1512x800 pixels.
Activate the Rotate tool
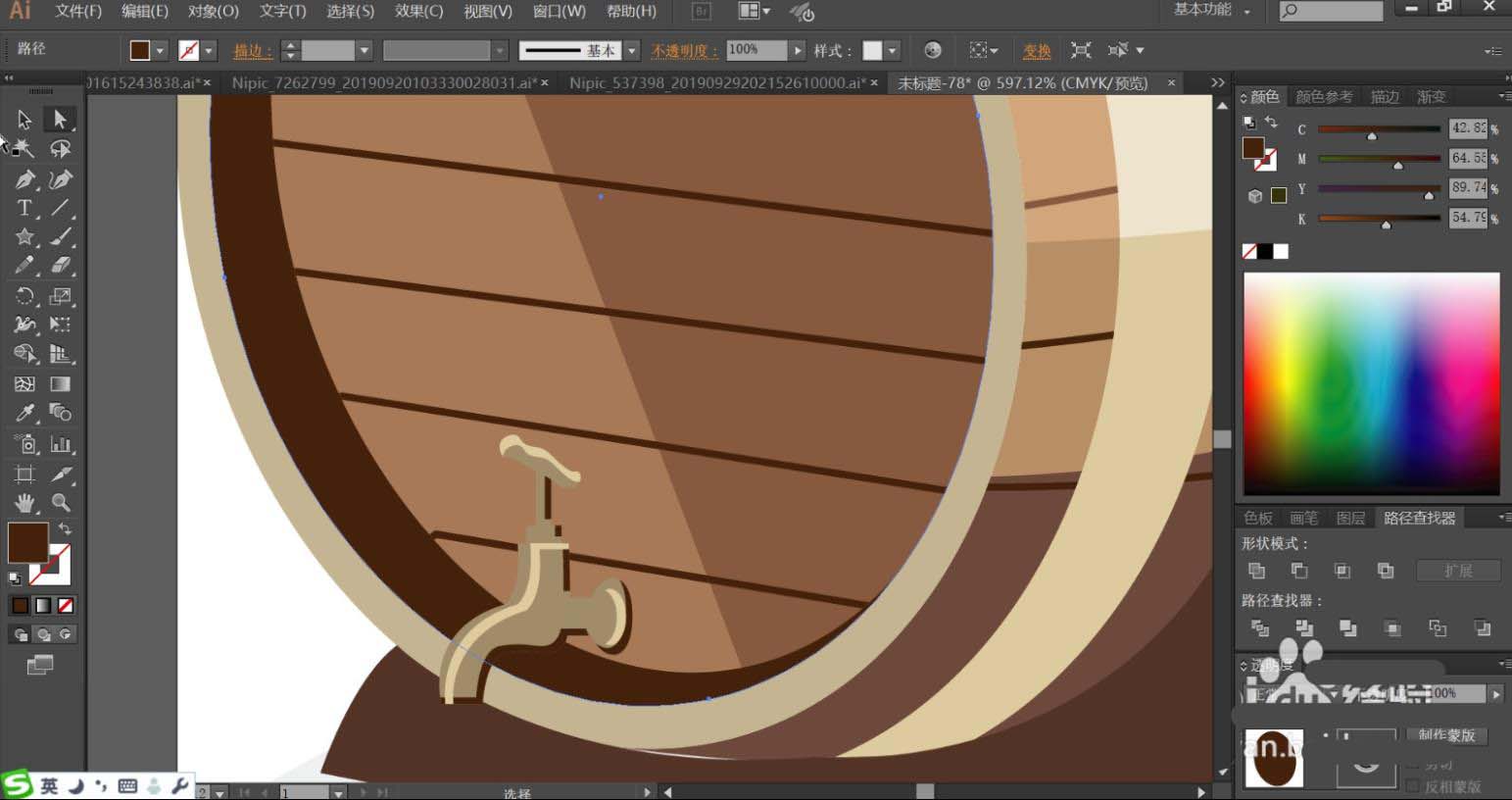[x=24, y=296]
